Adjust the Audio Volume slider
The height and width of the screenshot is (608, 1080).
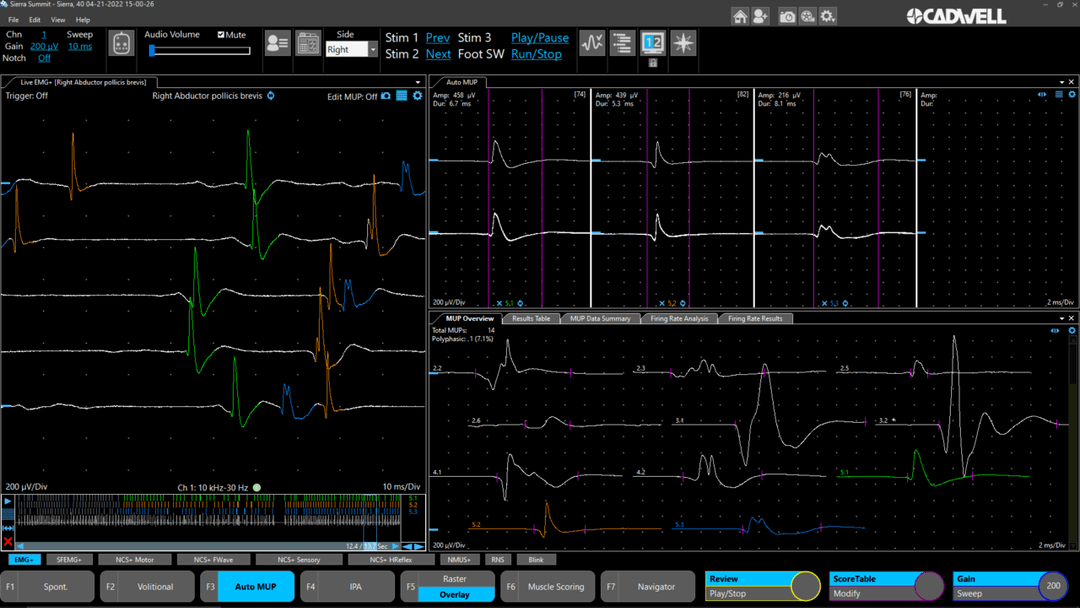tap(153, 50)
